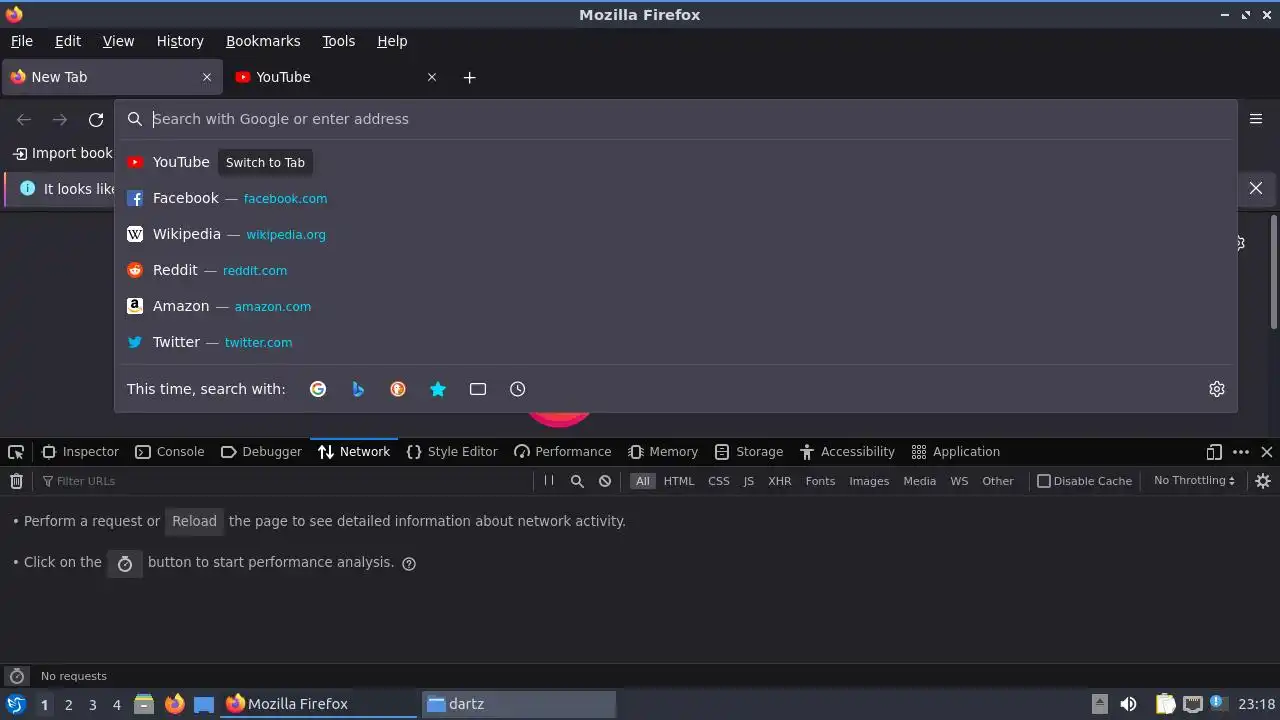Open a new tab with plus button
The width and height of the screenshot is (1280, 720).
click(470, 77)
